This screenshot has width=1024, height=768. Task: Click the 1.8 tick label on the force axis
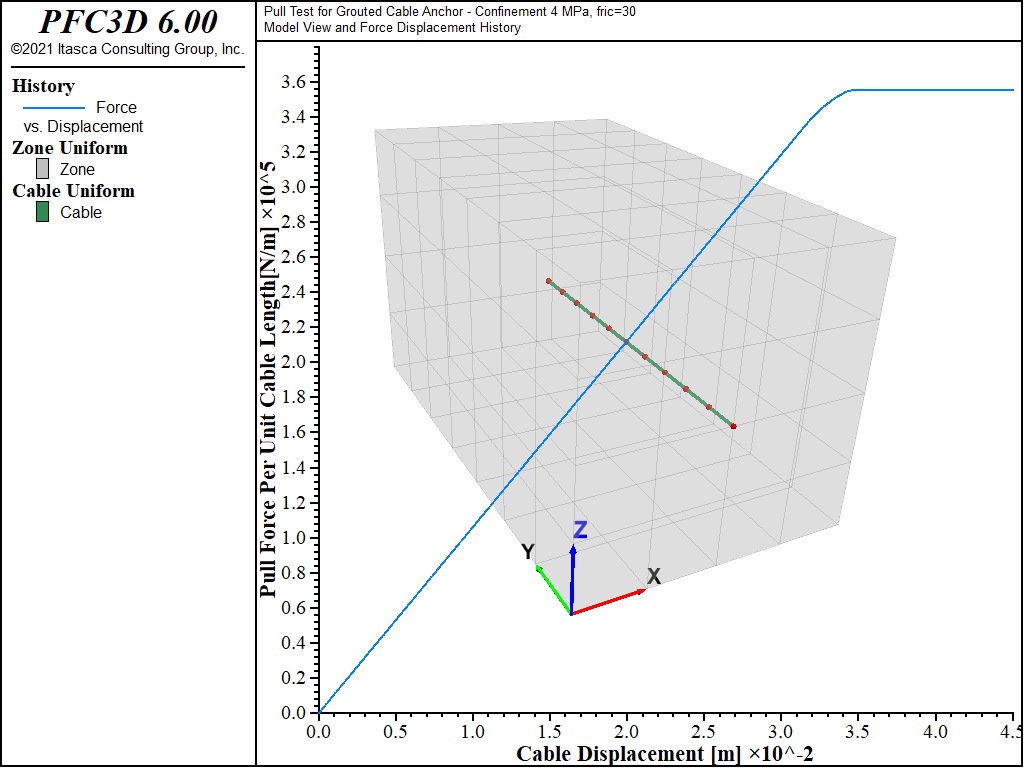tap(295, 398)
